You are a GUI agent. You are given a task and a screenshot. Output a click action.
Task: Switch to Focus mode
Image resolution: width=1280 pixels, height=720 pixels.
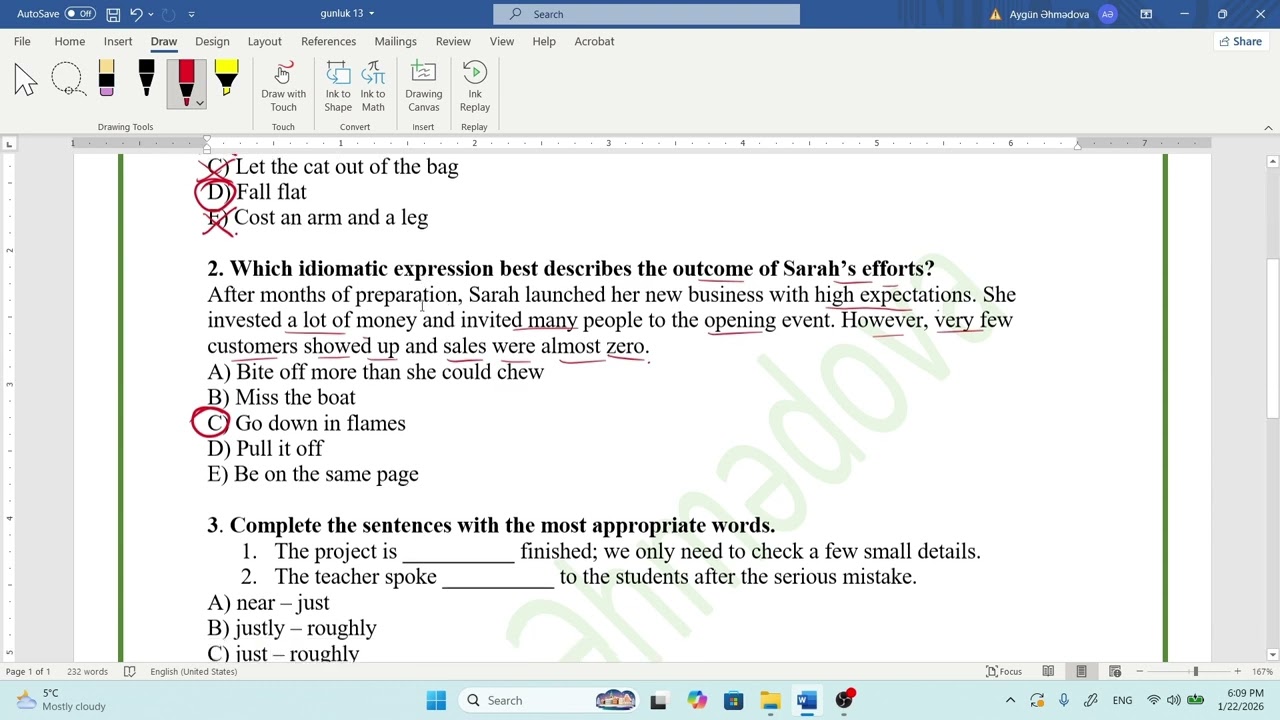coord(1004,671)
